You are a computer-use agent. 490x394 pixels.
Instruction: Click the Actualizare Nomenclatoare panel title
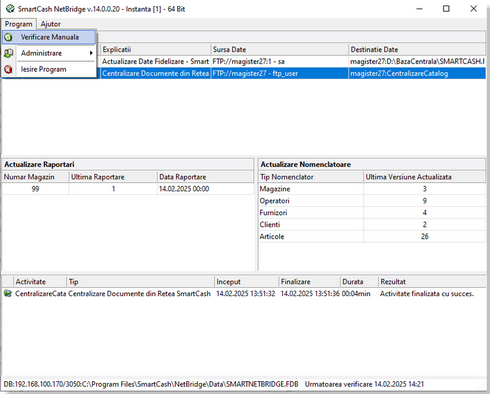click(305, 164)
